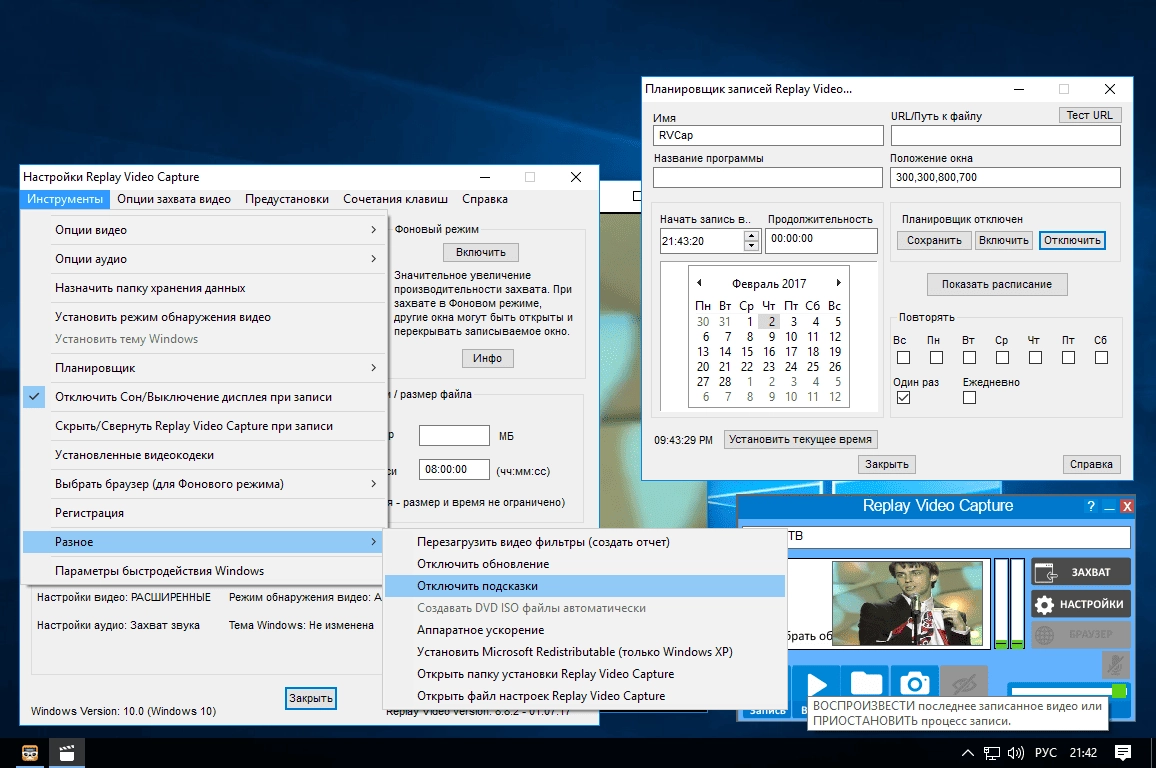Click the ЗАХВАТ capture button
Screen dimensions: 1156x768
pos(1081,572)
